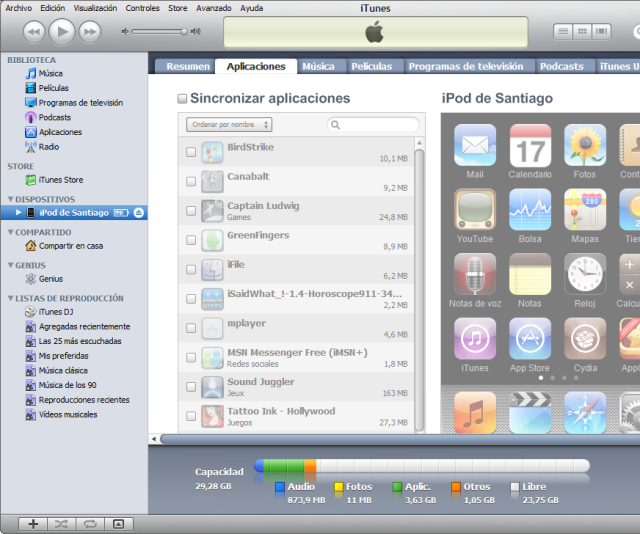Select the Cydia app icon
The height and width of the screenshot is (534, 640).
pyautogui.click(x=584, y=338)
